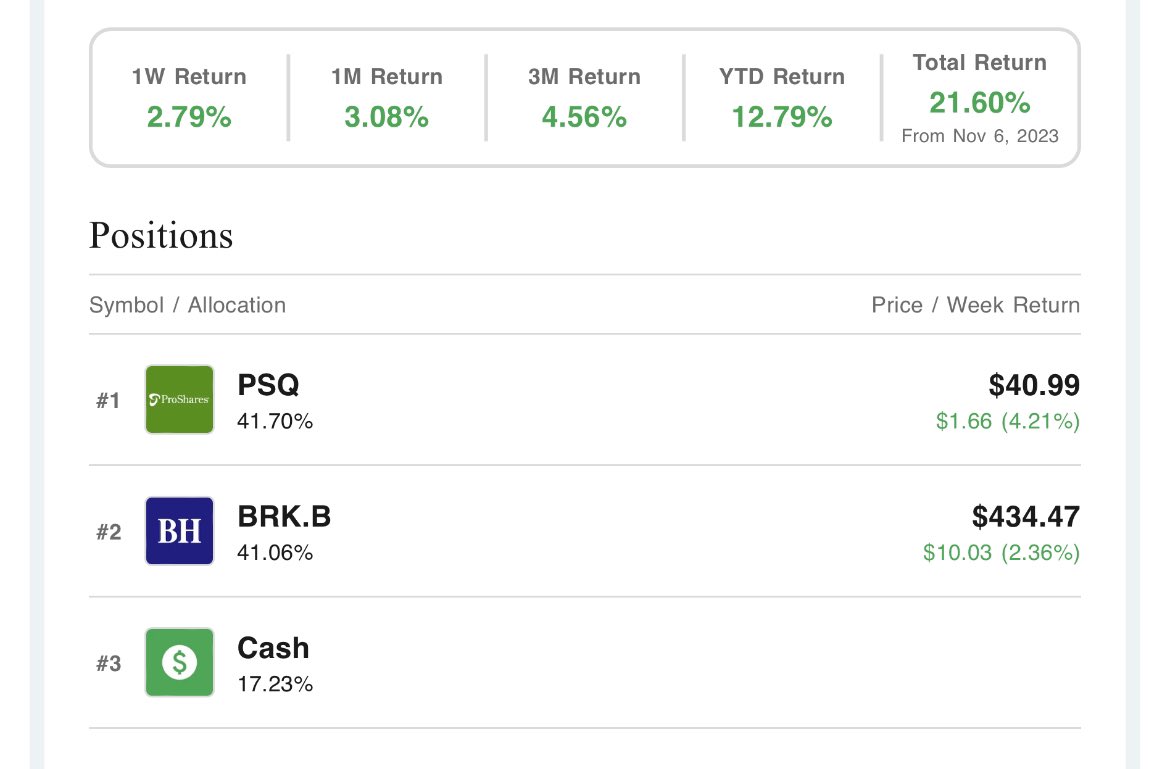Click the From Nov 6, 2023 date

[980, 136]
